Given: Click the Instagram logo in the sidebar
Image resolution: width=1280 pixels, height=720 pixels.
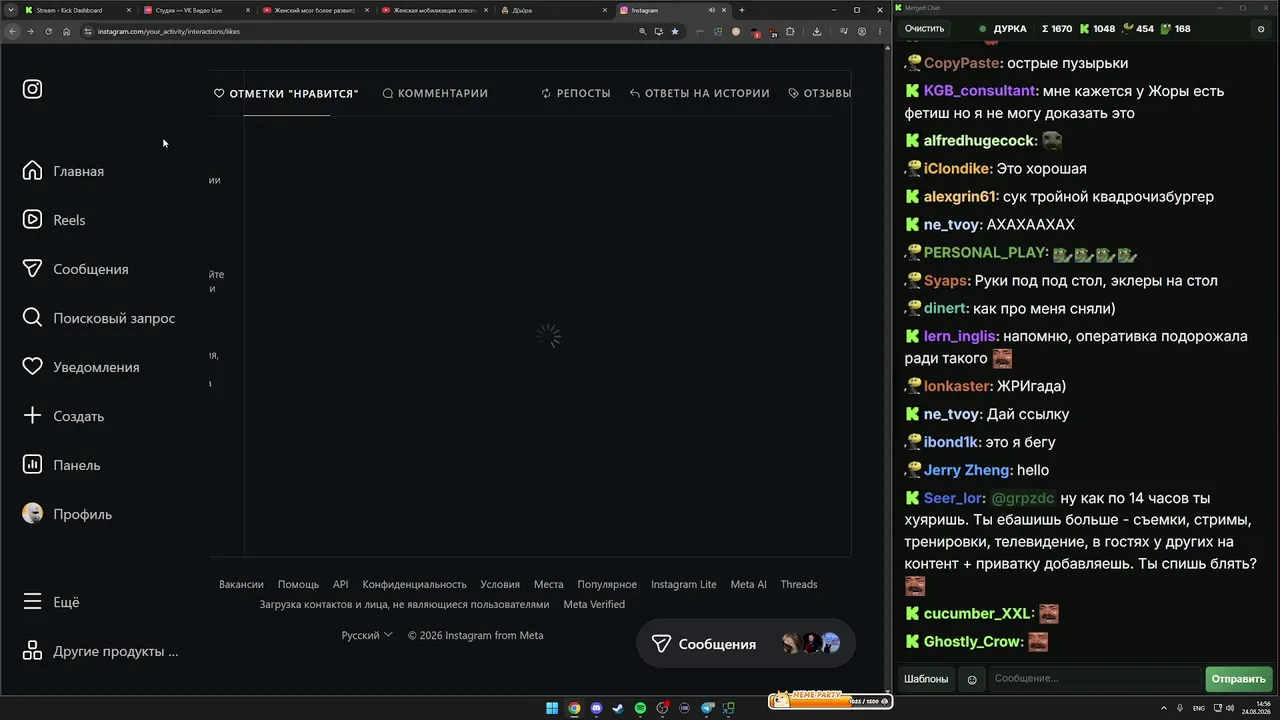Looking at the screenshot, I should click(x=33, y=89).
